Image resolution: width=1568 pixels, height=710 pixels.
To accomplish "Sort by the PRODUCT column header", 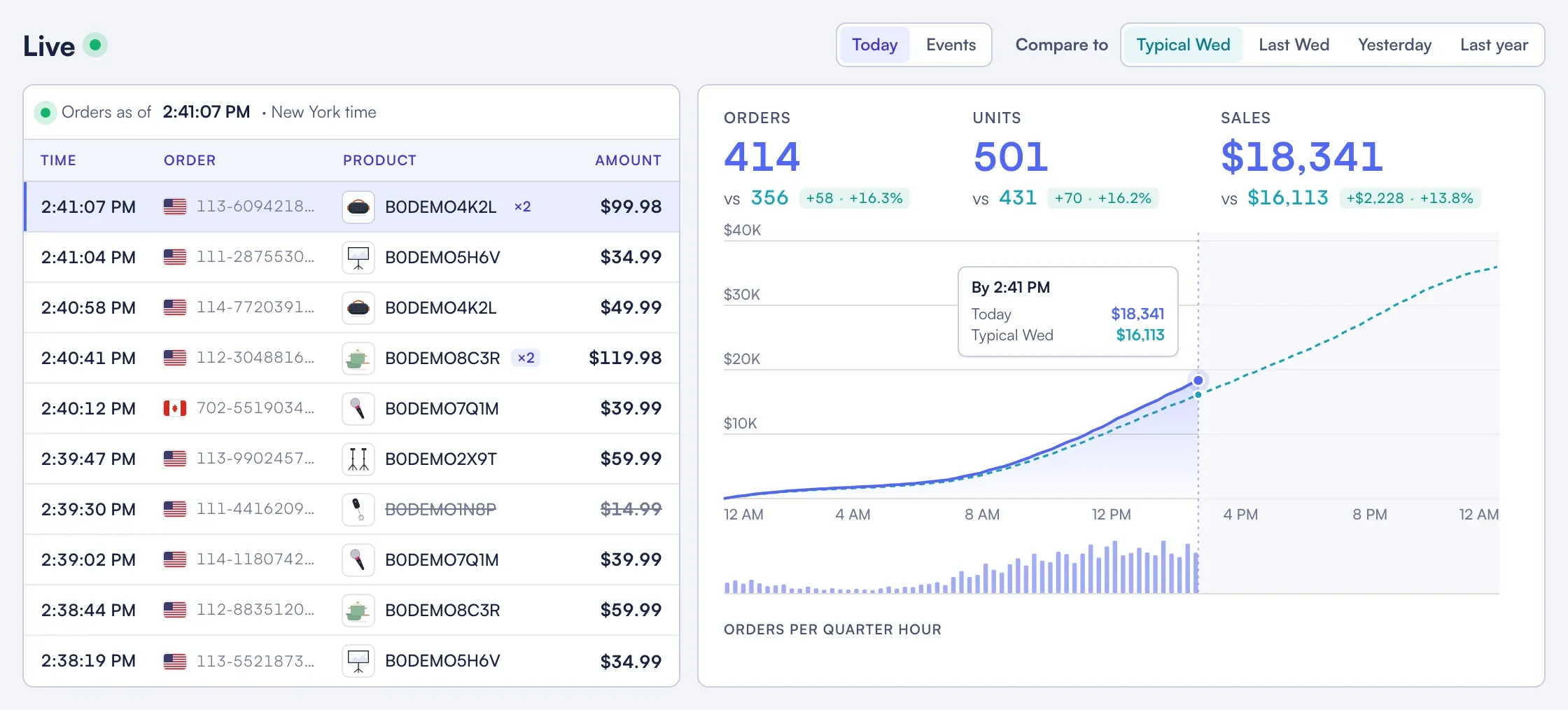I will [x=379, y=160].
